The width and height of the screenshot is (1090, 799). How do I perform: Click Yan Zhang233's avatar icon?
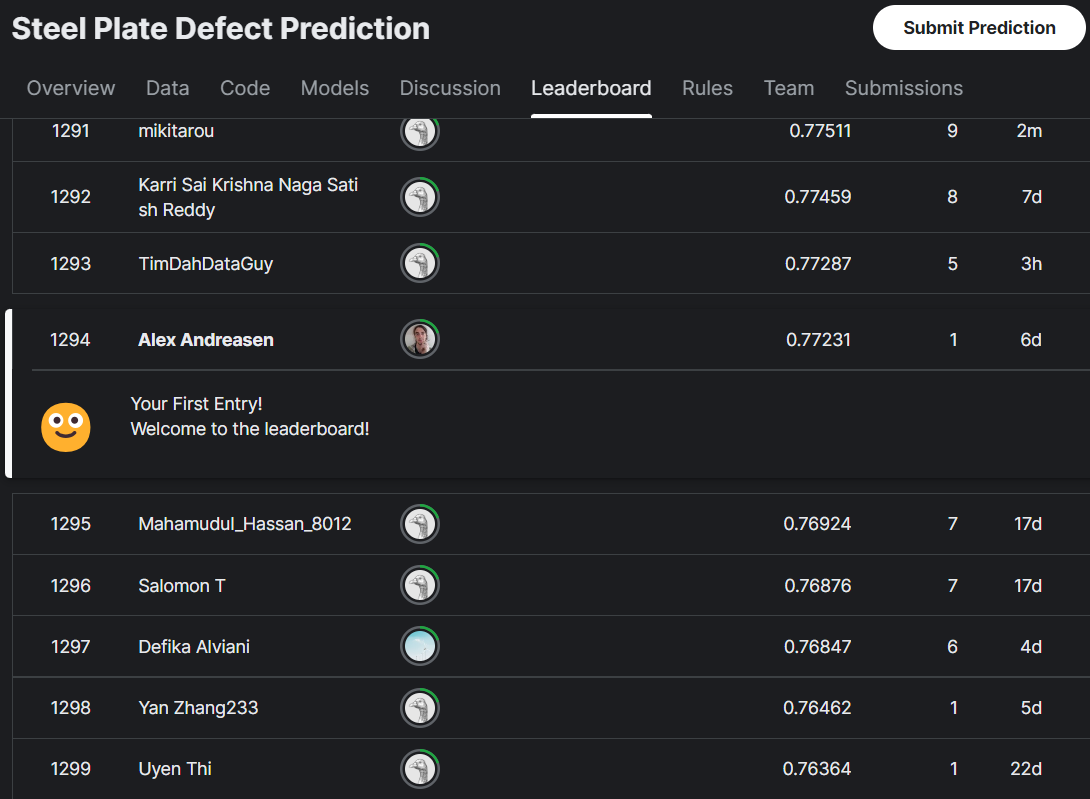[x=420, y=707]
